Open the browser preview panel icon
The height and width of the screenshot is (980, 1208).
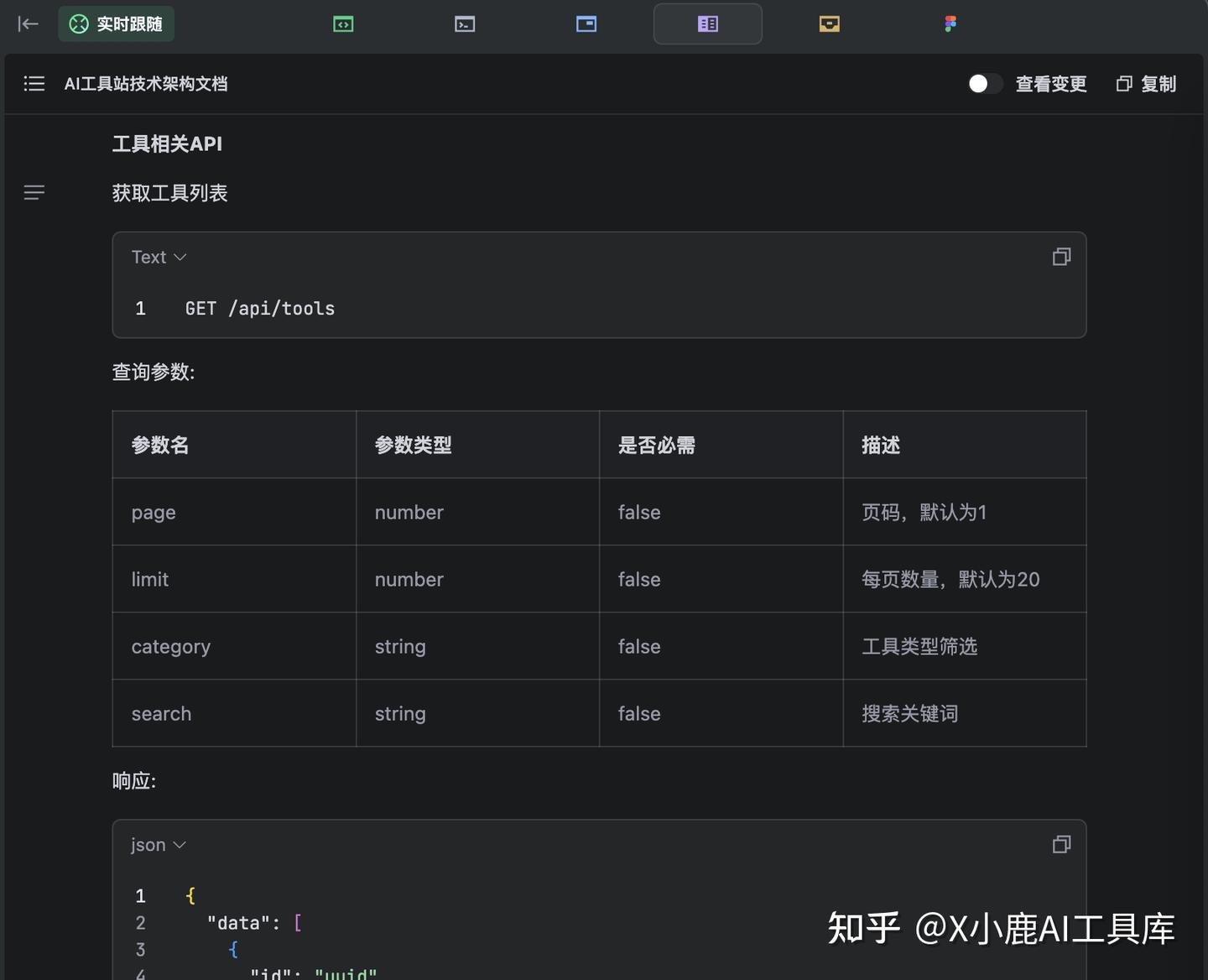586,23
